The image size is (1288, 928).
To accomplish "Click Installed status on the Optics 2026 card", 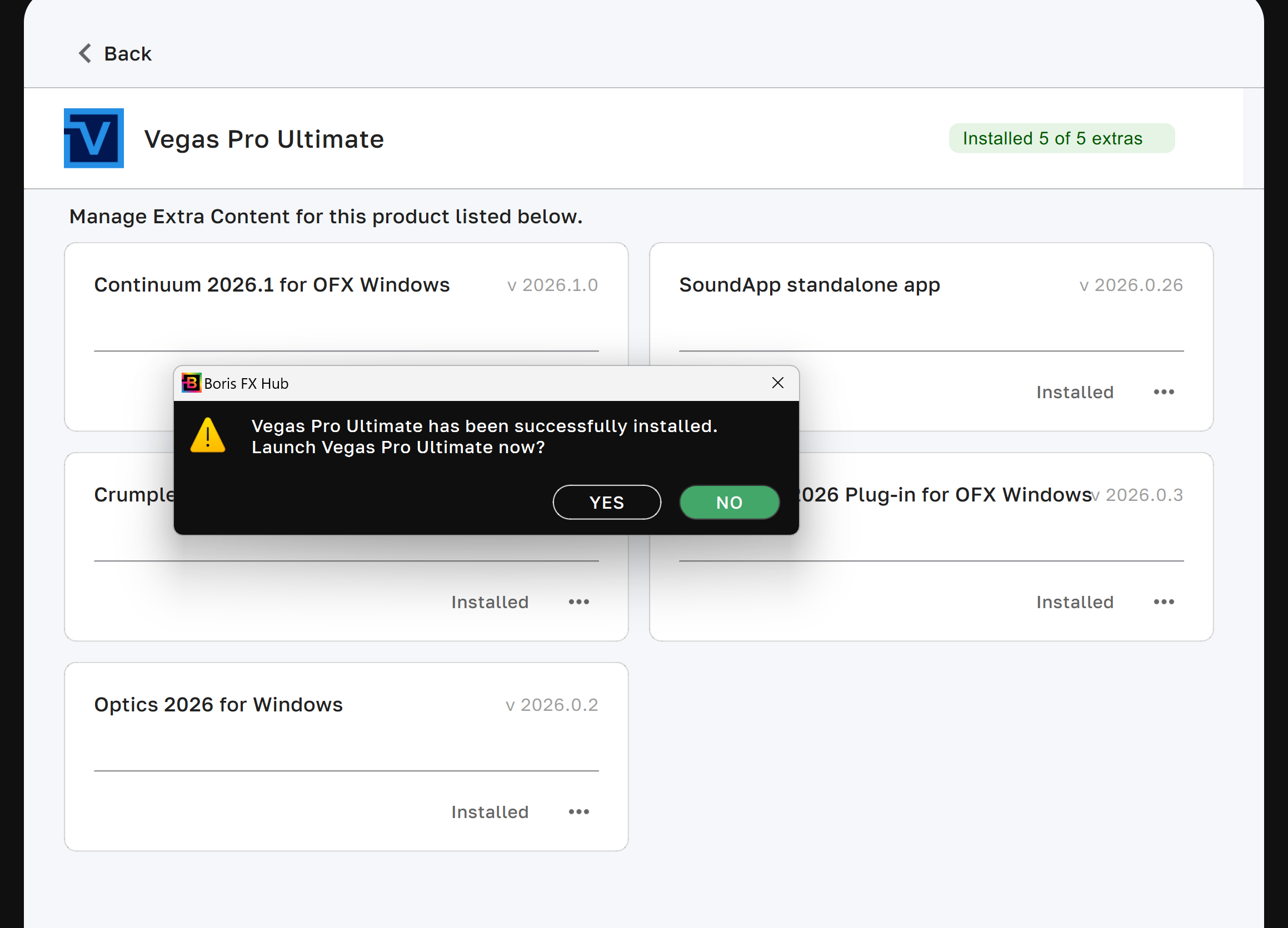I will (x=490, y=812).
